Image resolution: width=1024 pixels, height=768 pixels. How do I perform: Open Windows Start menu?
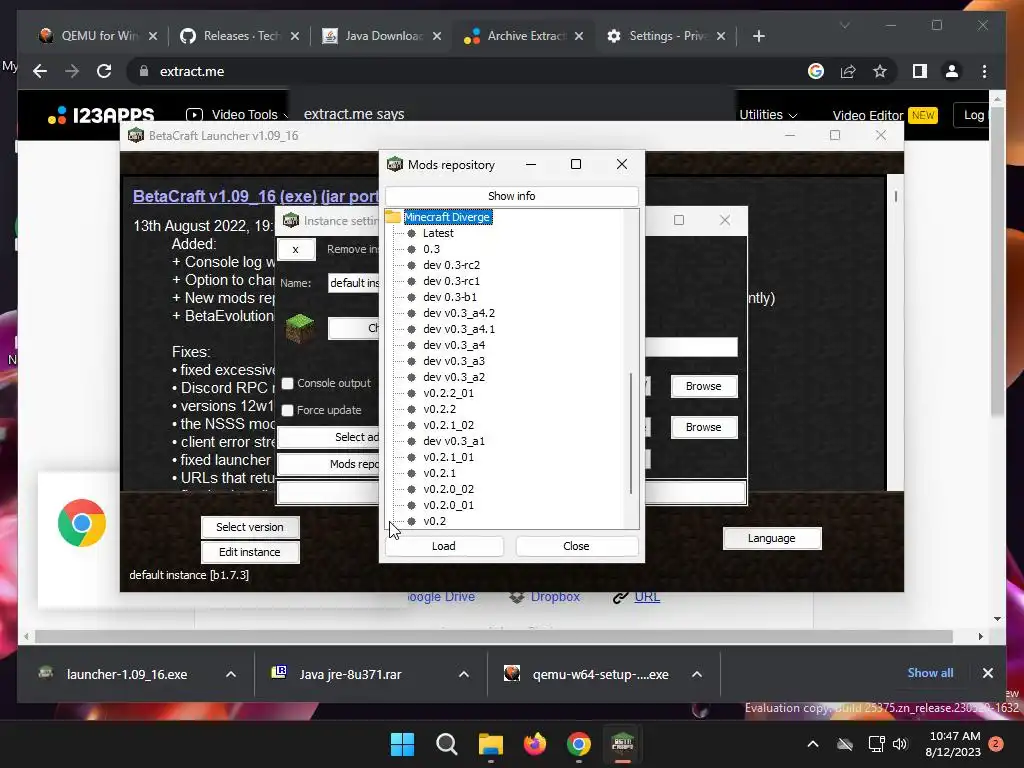point(402,744)
